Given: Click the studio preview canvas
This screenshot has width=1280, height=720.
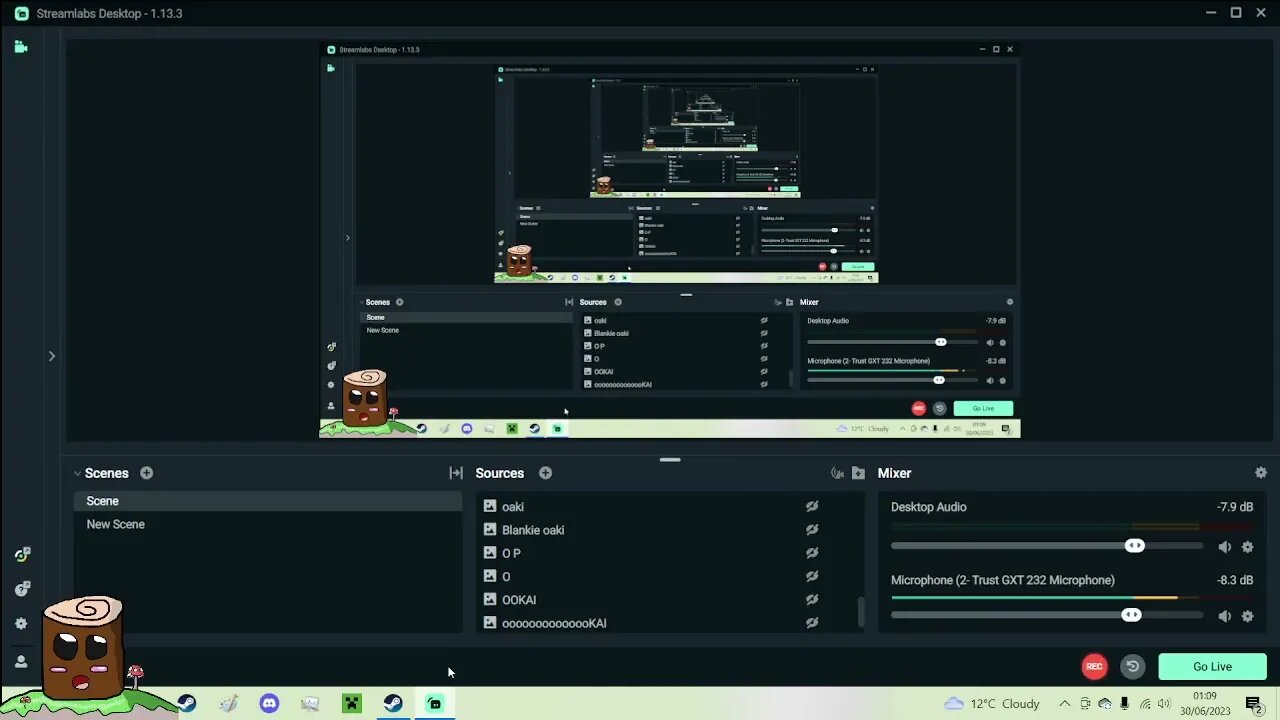Looking at the screenshot, I should click(670, 240).
